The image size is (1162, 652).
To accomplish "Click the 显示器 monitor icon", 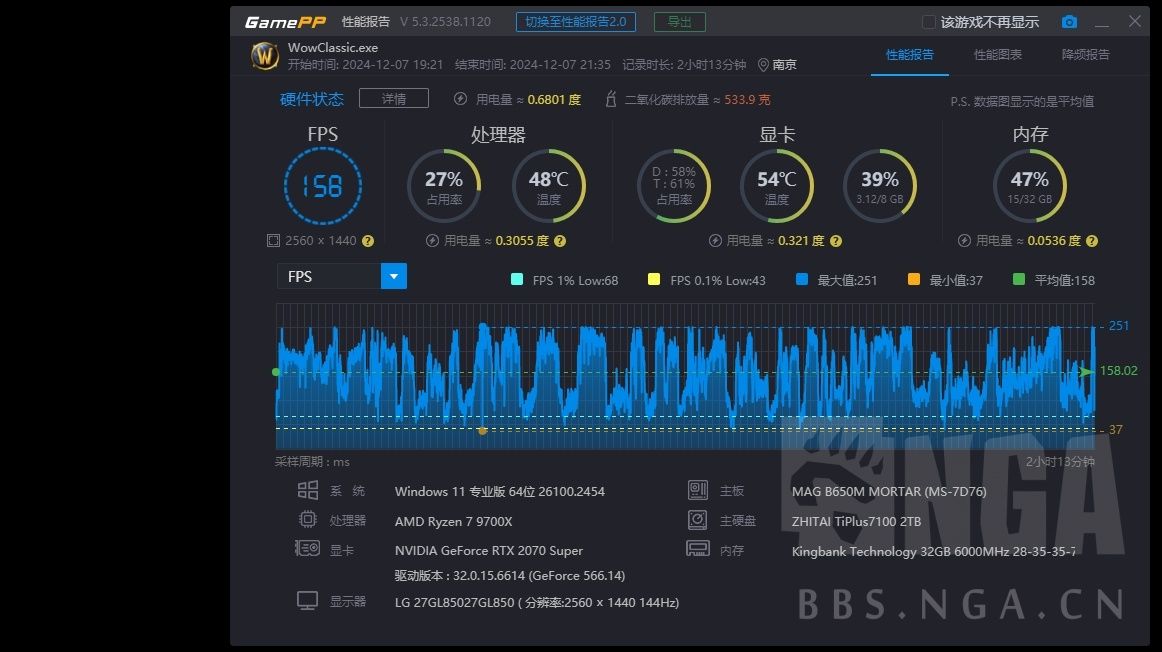I will (308, 599).
